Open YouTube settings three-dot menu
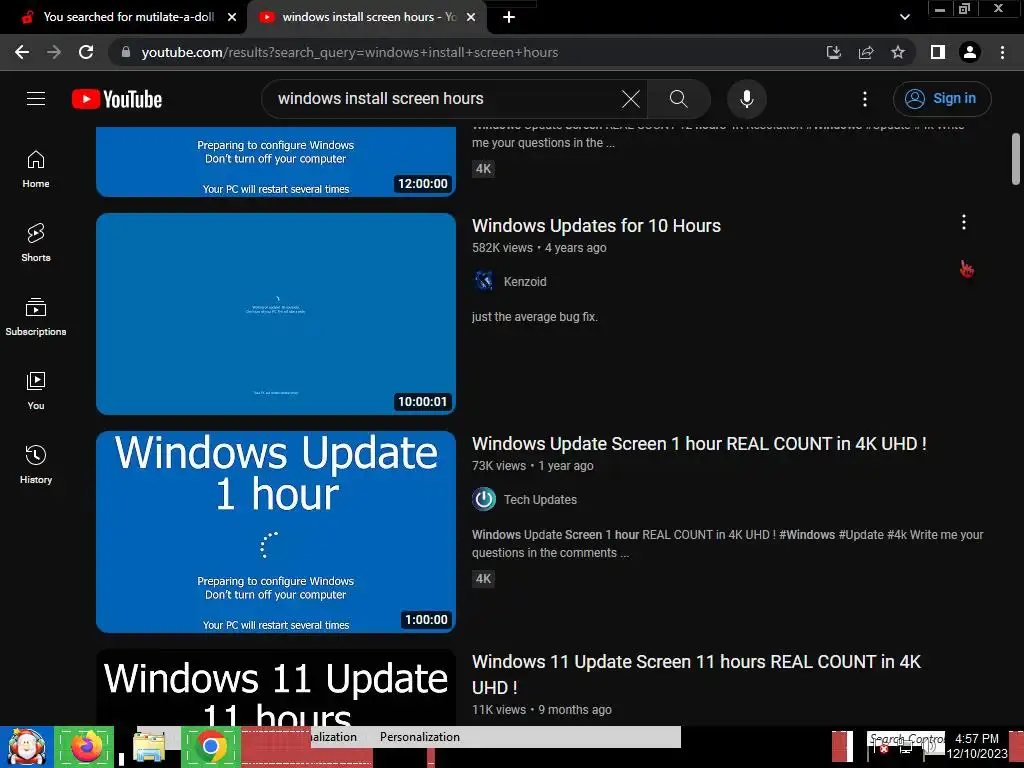Screen dimensions: 1024x768 click(865, 99)
